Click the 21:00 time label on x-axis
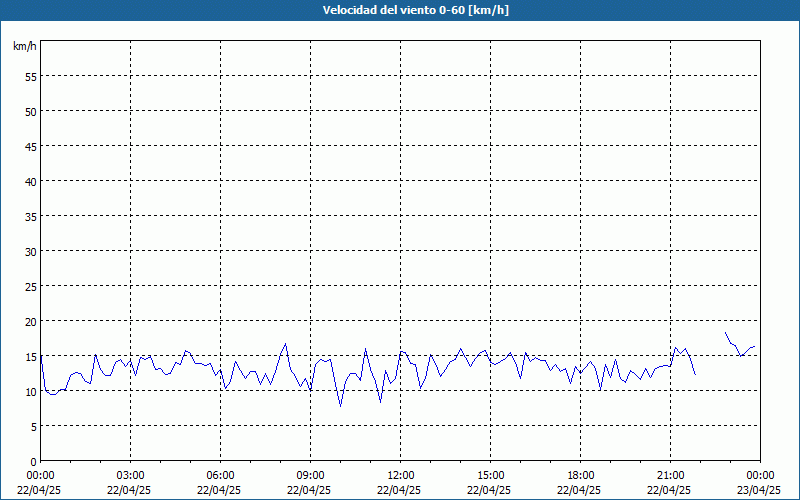 [670, 476]
